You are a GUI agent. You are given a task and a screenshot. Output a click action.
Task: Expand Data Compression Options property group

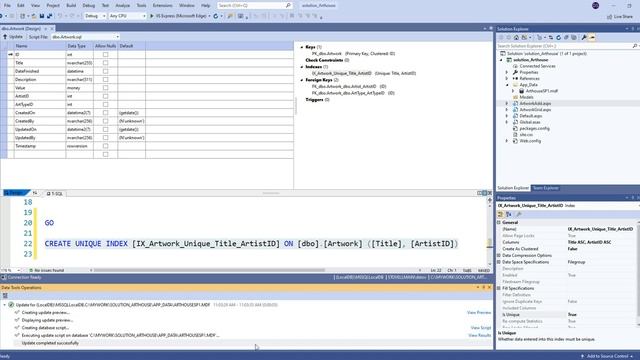499,256
